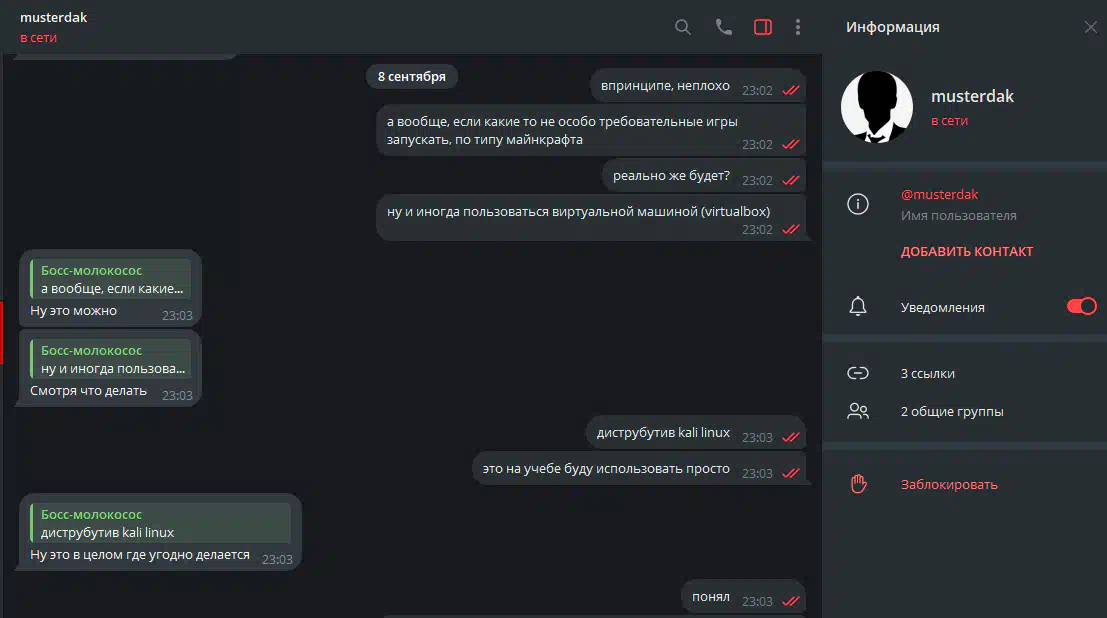The image size is (1107, 618).
Task: Click the people groups icon
Action: click(858, 411)
